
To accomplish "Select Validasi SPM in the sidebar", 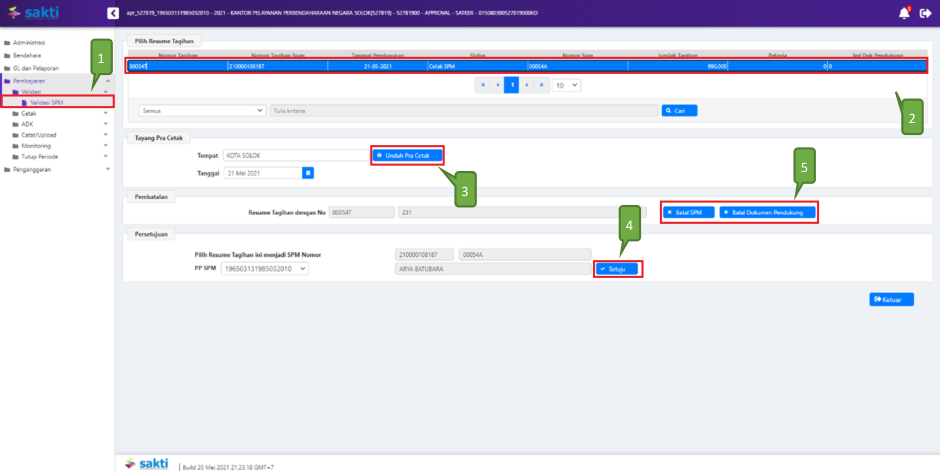I will pyautogui.click(x=47, y=102).
